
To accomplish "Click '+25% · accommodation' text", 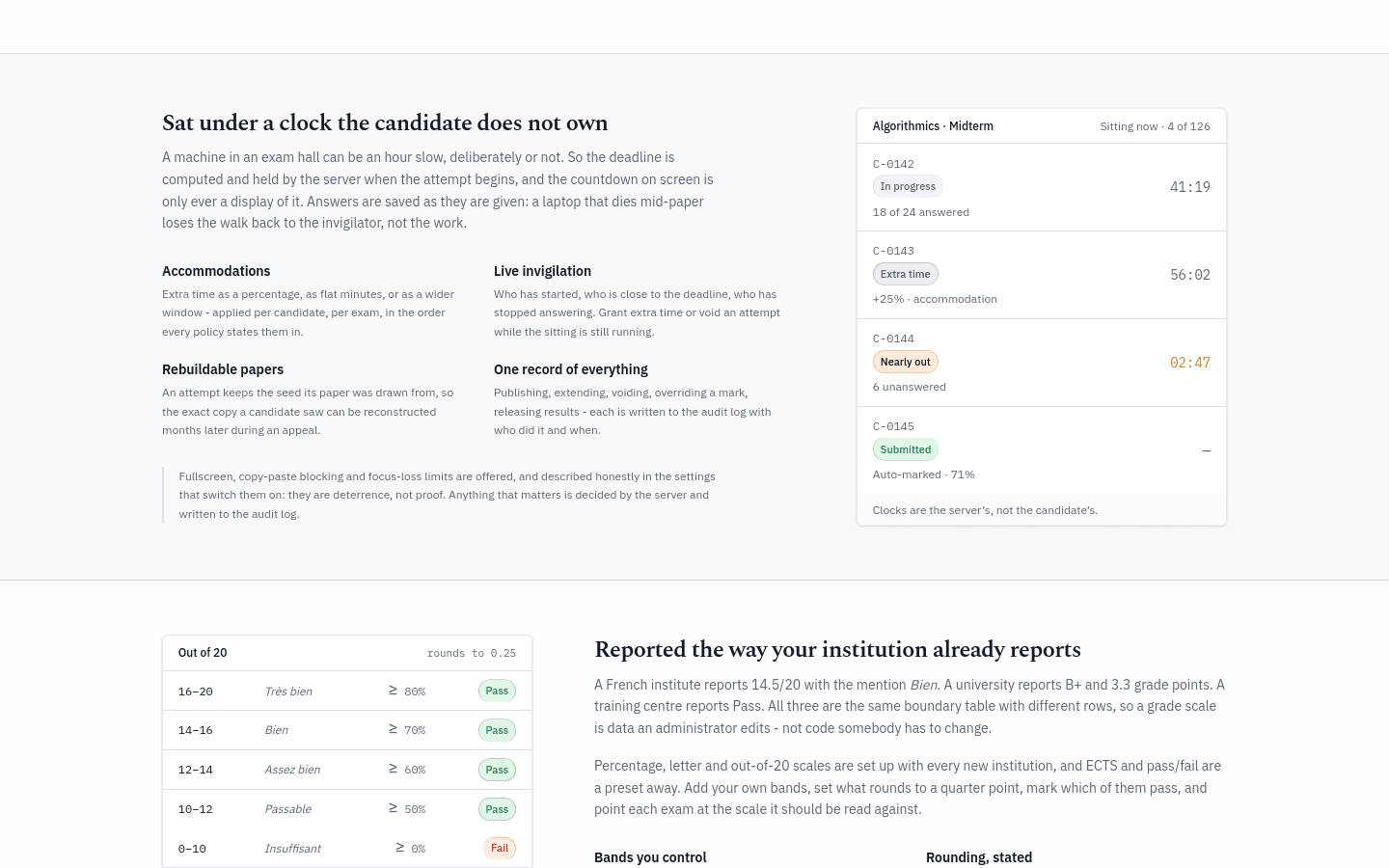I will pos(935,299).
